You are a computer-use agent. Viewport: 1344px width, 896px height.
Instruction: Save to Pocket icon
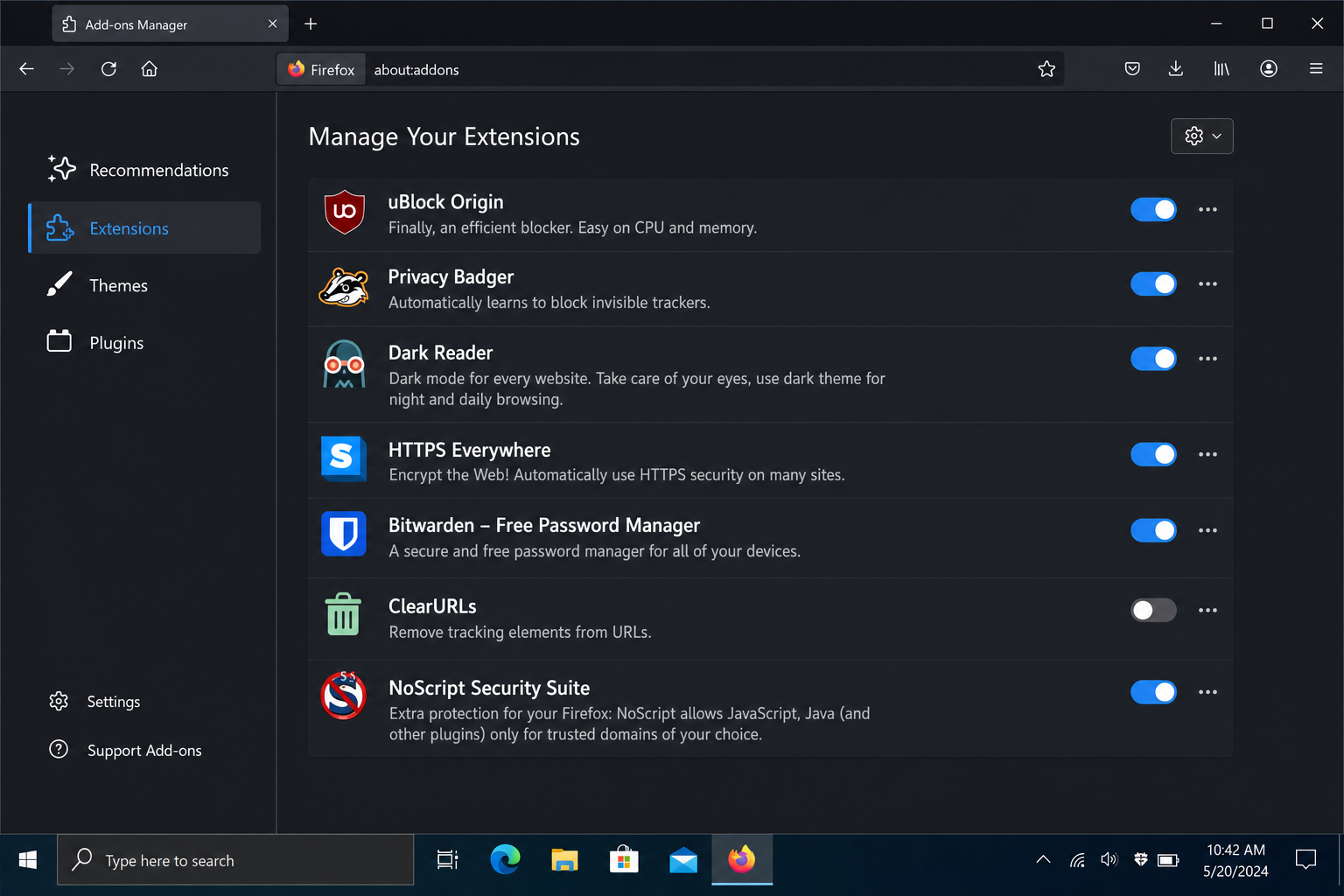click(1132, 69)
